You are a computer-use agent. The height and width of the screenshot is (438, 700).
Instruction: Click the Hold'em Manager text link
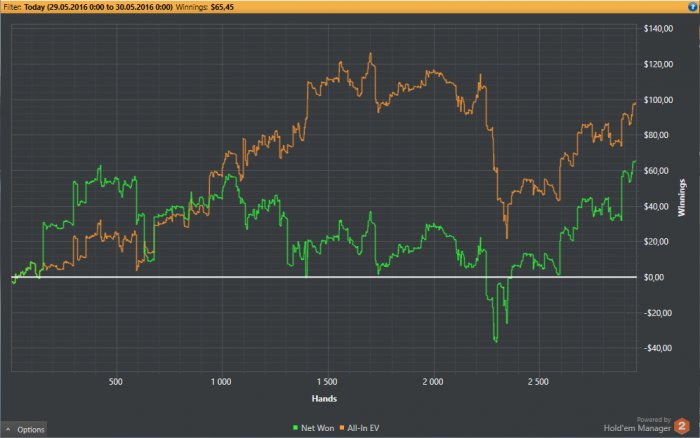(x=637, y=428)
